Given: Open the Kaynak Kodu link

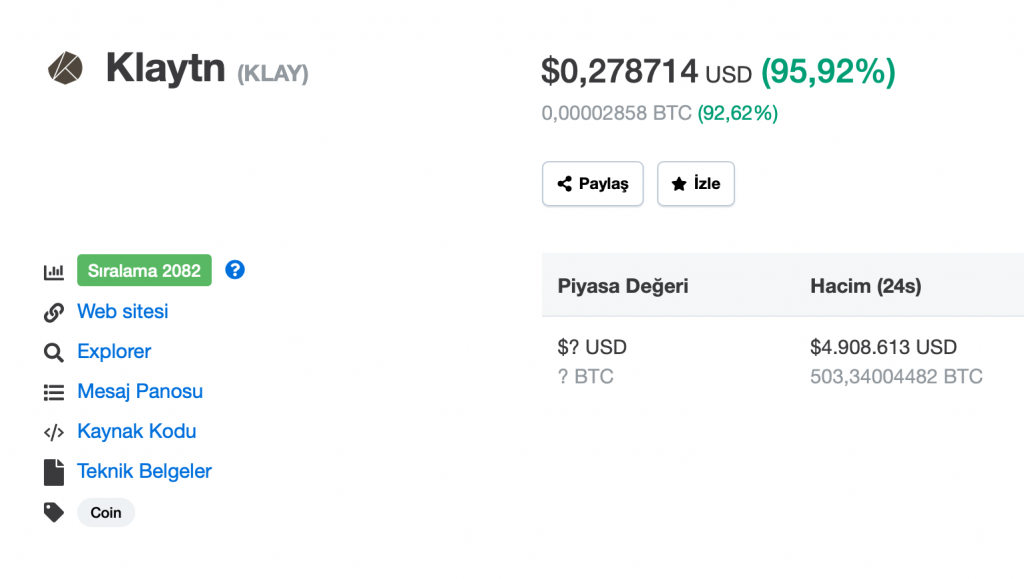Looking at the screenshot, I should (x=137, y=432).
